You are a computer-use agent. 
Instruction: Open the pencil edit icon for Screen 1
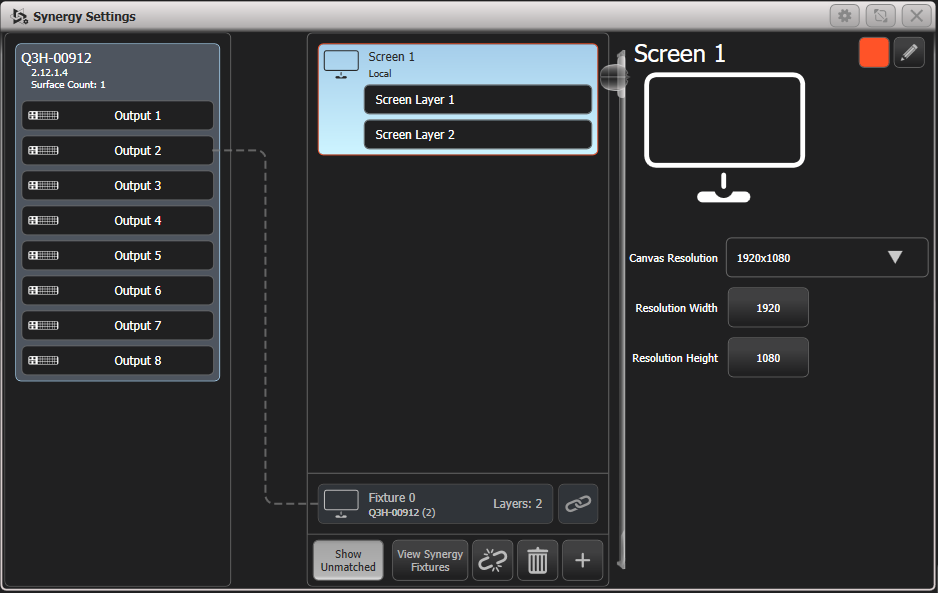(x=909, y=52)
